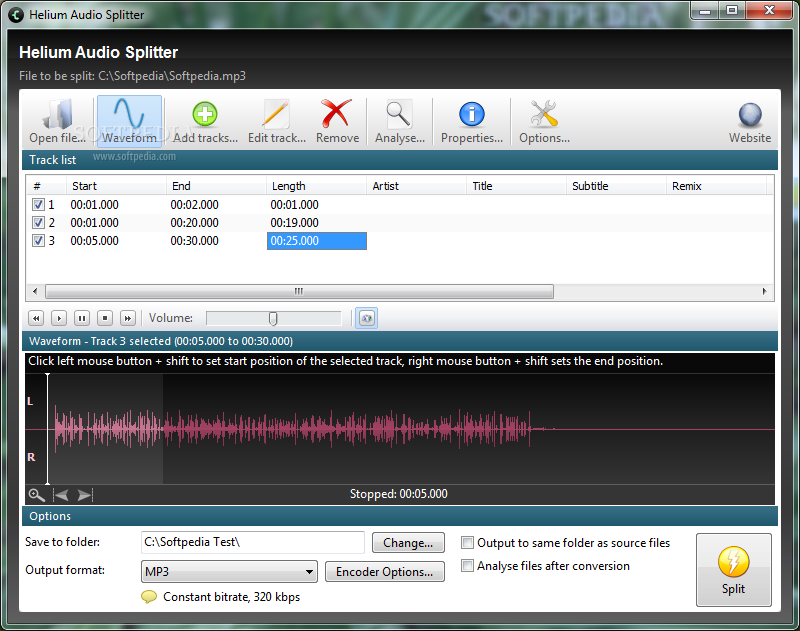This screenshot has height=631, width=800.
Task: Select track 3 start time 00:05.000
Action: (x=94, y=241)
